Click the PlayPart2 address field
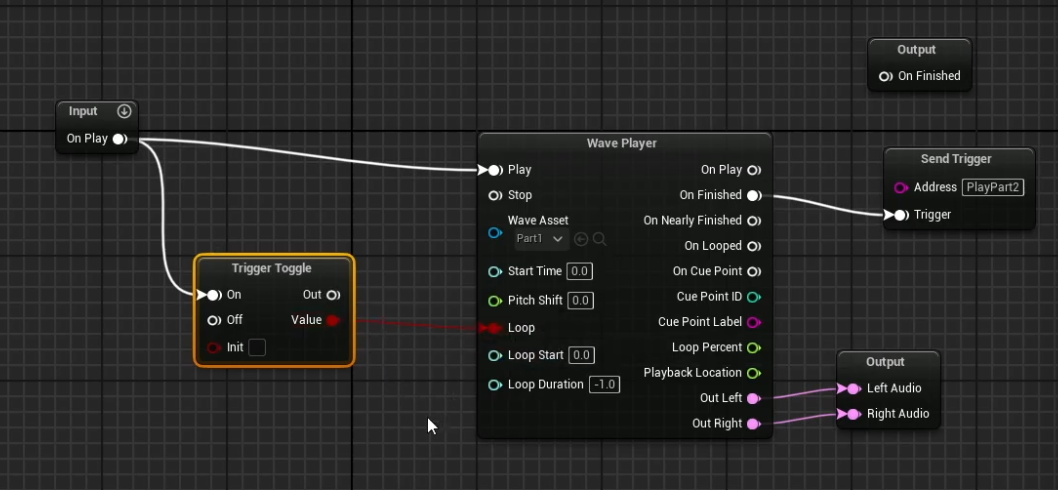Image resolution: width=1058 pixels, height=490 pixels. (x=993, y=188)
